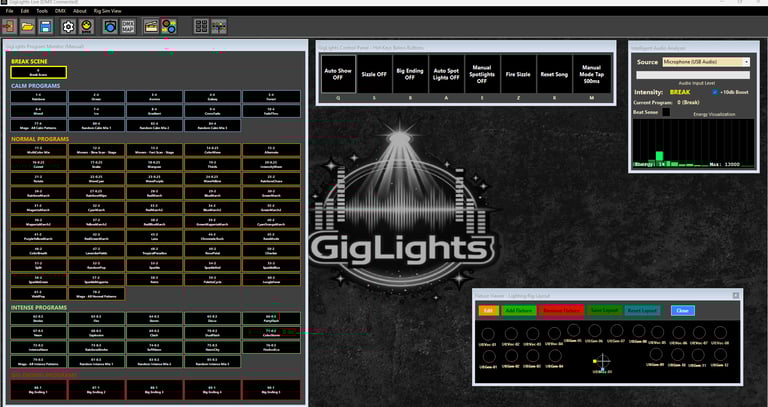
Task: Click the exit door icon in toolbar
Action: [9, 26]
